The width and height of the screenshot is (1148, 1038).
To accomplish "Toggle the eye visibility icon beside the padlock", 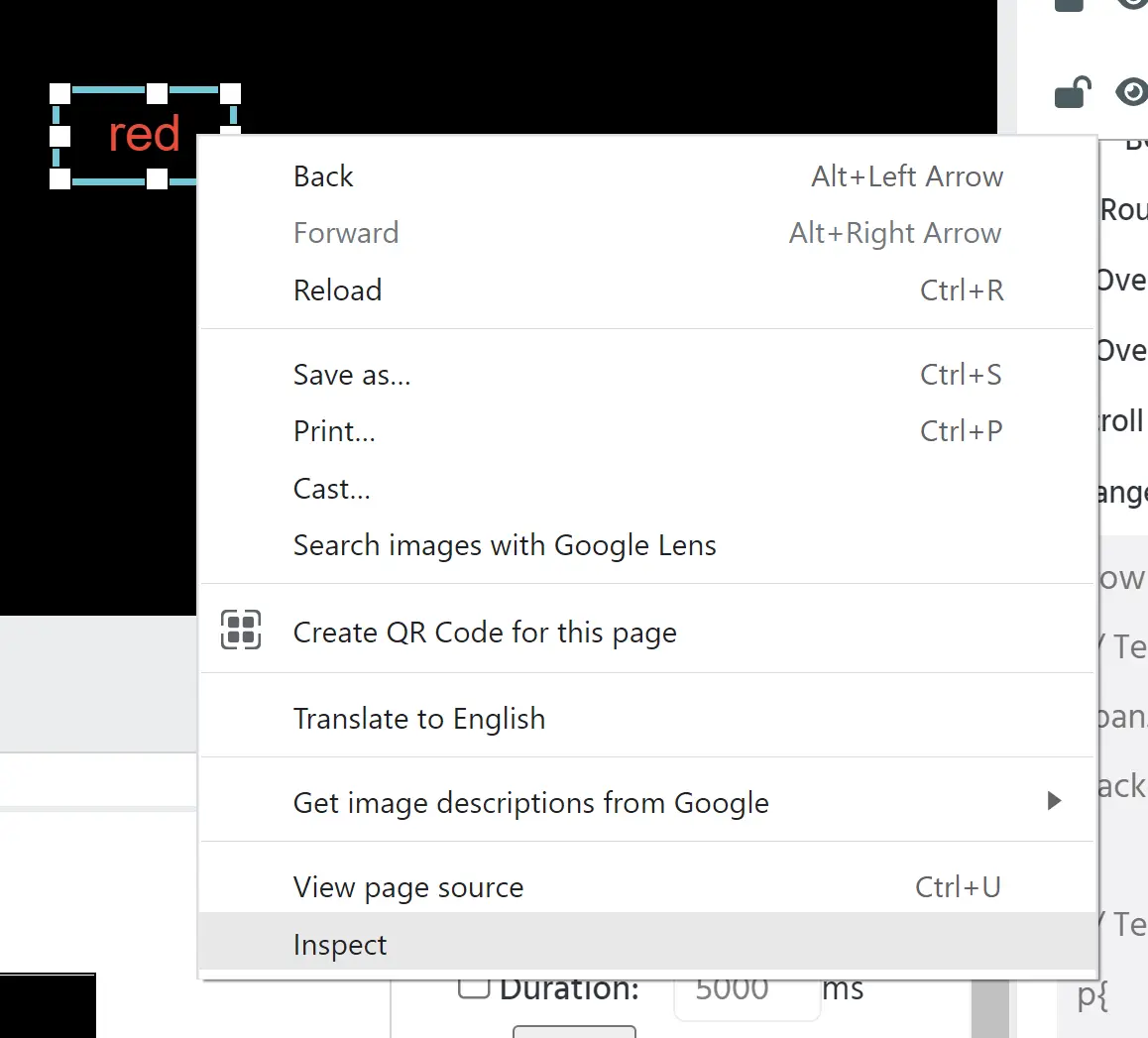I will click(x=1132, y=92).
